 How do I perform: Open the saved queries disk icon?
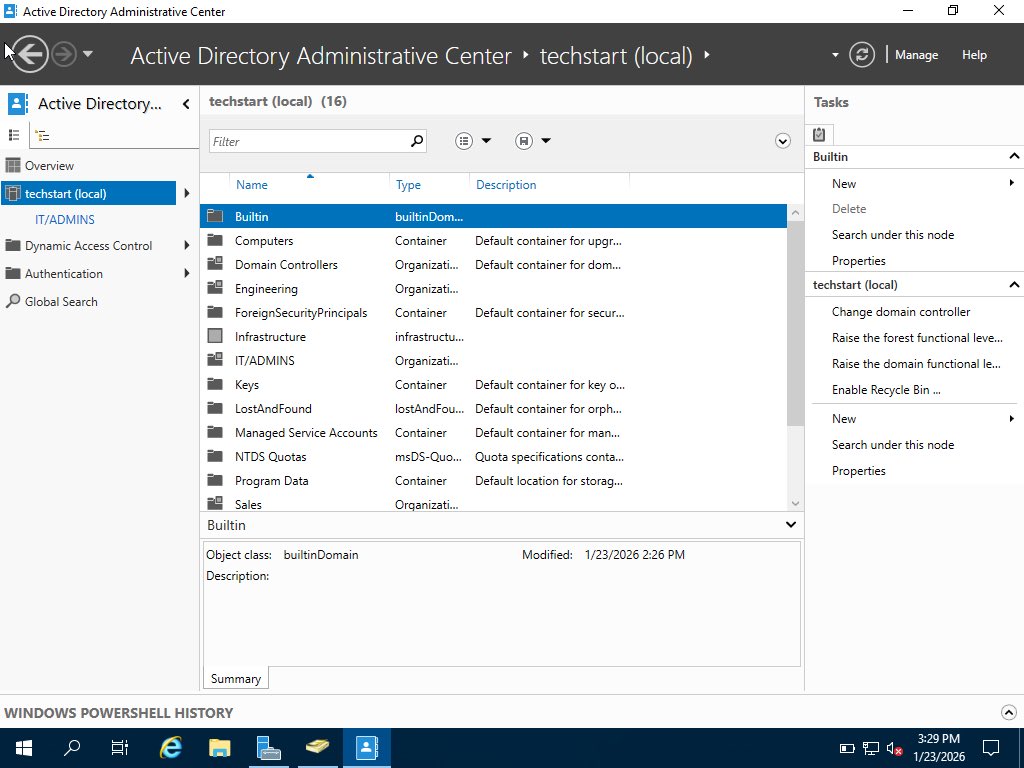tap(524, 141)
